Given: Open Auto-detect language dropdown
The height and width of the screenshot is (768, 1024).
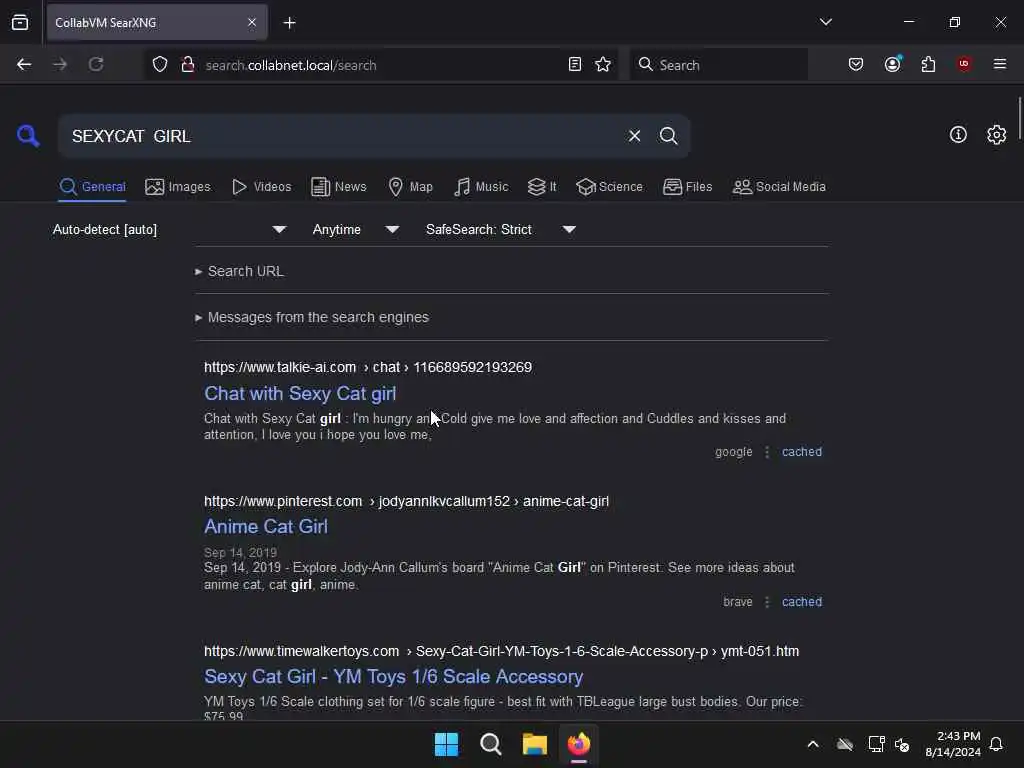Looking at the screenshot, I should [x=170, y=229].
